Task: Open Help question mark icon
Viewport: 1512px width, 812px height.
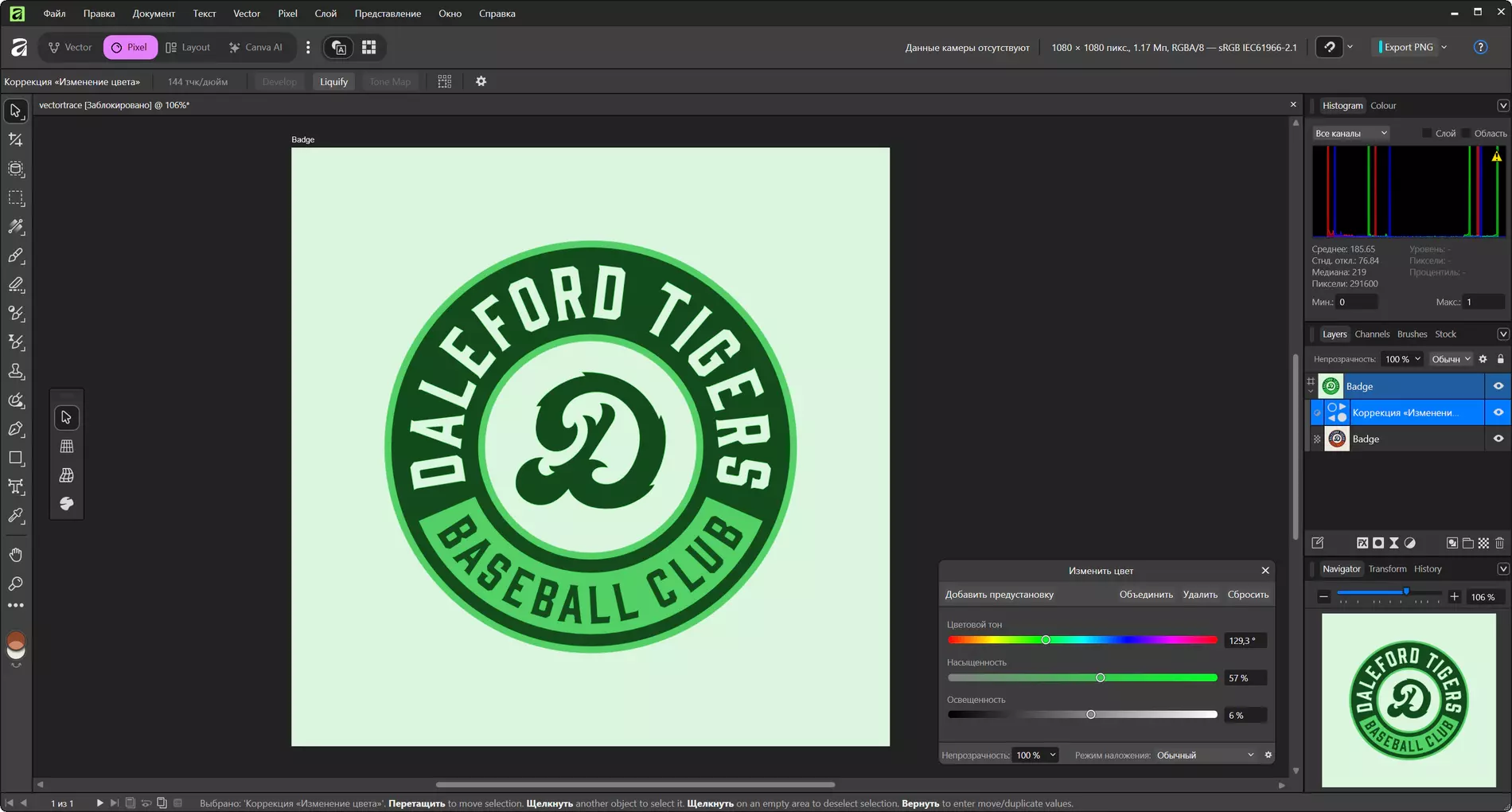Action: coord(1480,47)
